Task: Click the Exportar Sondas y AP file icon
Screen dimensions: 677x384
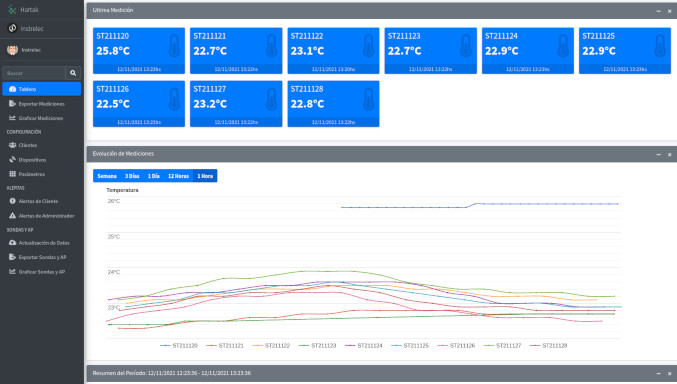Action: [13, 257]
